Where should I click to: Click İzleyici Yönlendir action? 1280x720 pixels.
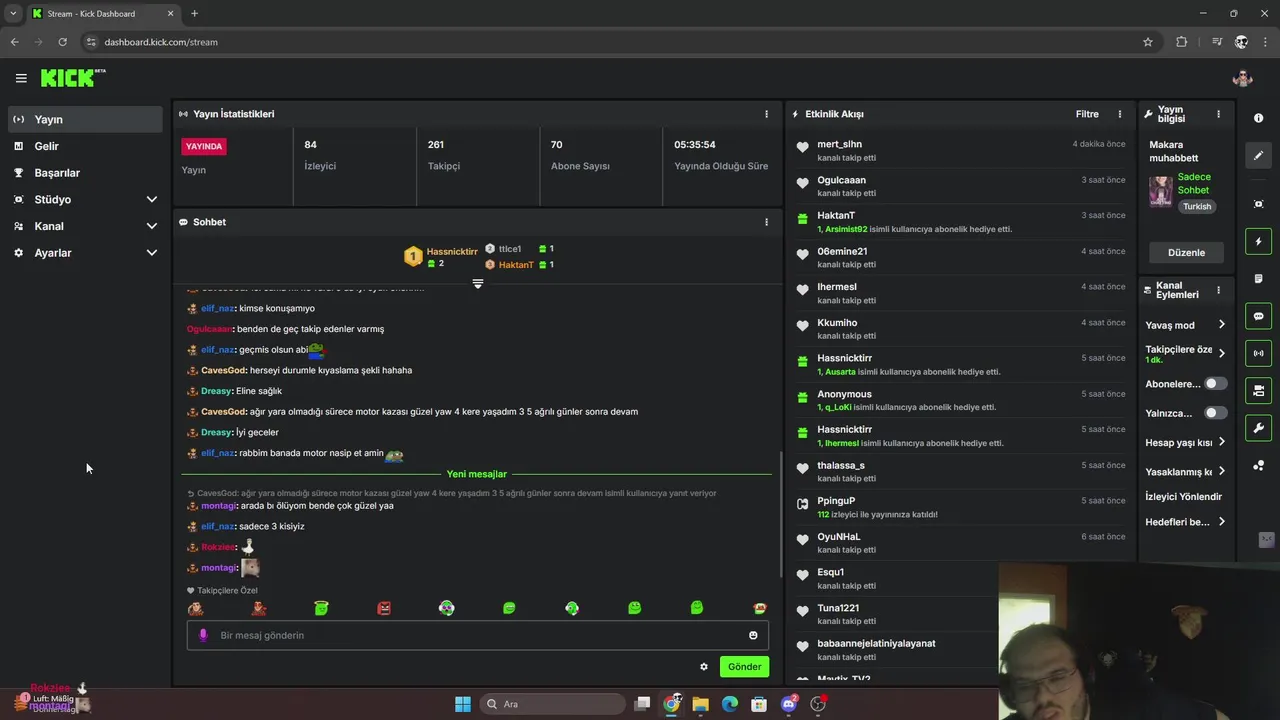coord(1183,496)
